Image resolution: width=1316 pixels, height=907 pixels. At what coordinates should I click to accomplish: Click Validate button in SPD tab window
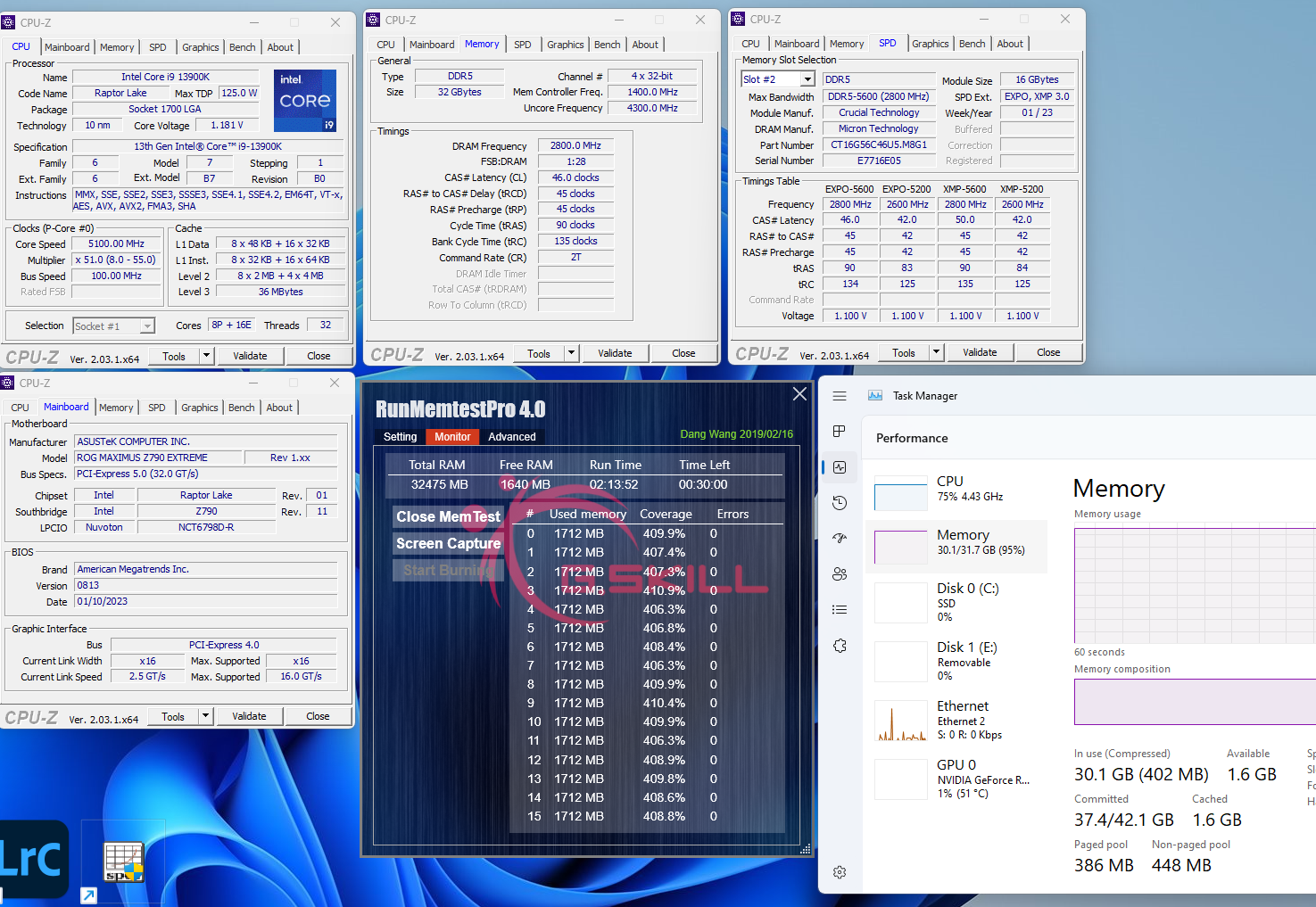click(980, 352)
